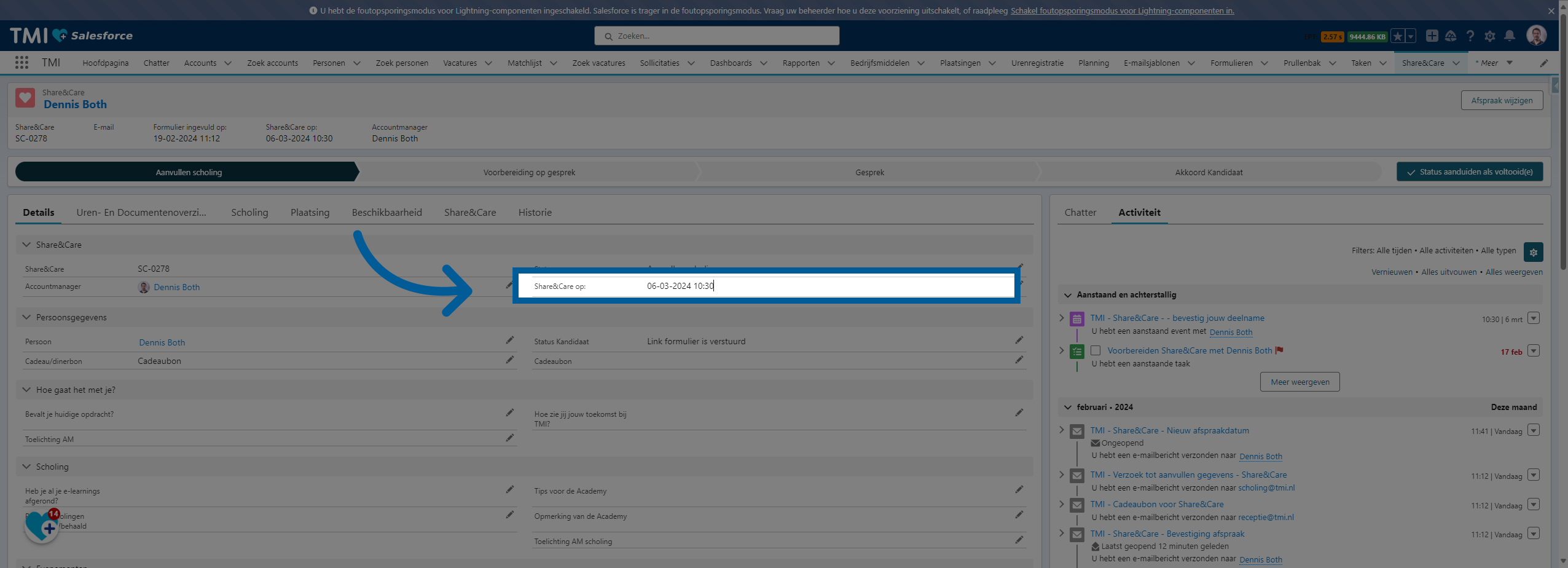Switch to the Scholing tab
The image size is (1568, 568).
pos(249,213)
